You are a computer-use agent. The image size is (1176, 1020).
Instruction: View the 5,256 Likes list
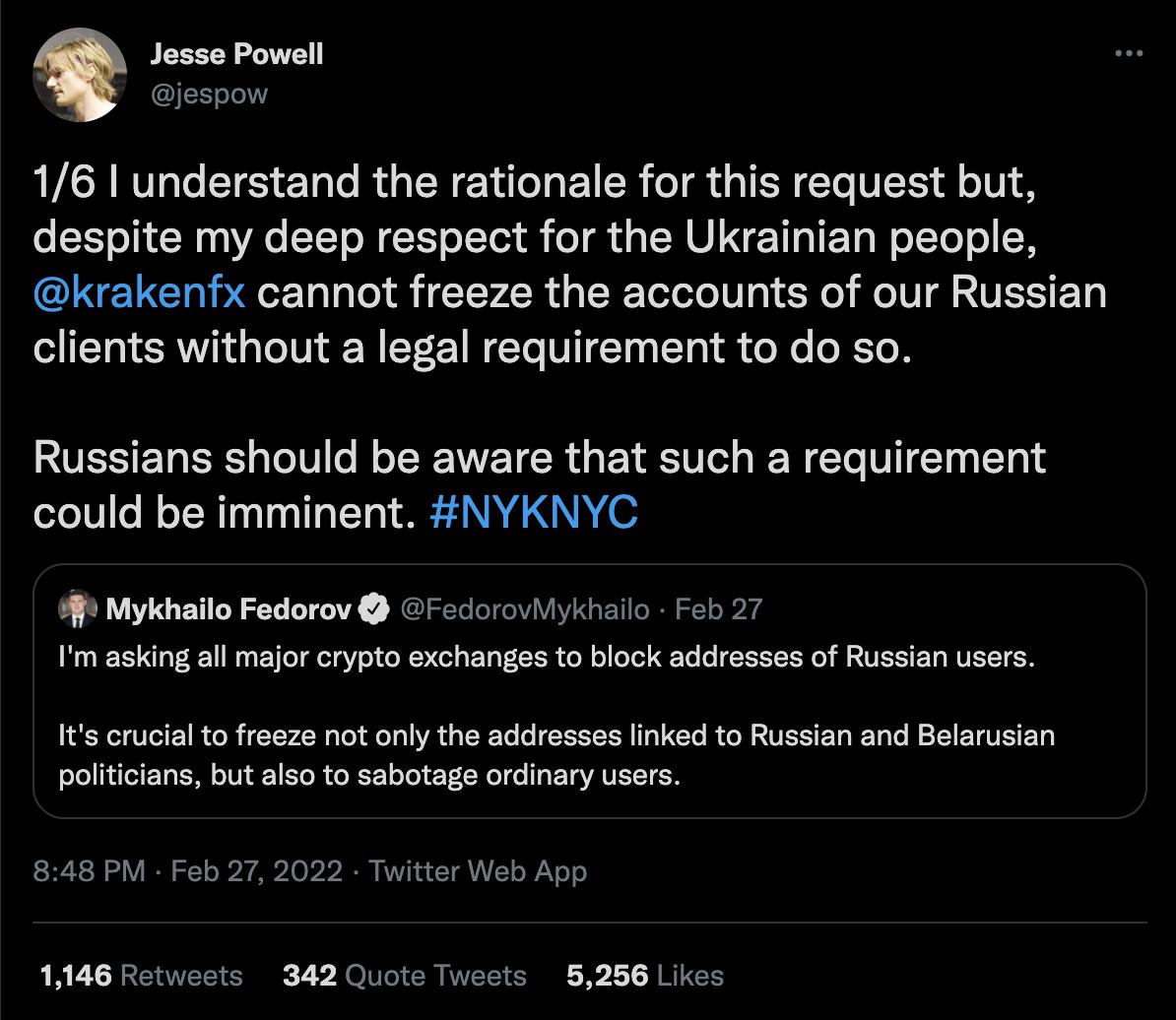(645, 976)
